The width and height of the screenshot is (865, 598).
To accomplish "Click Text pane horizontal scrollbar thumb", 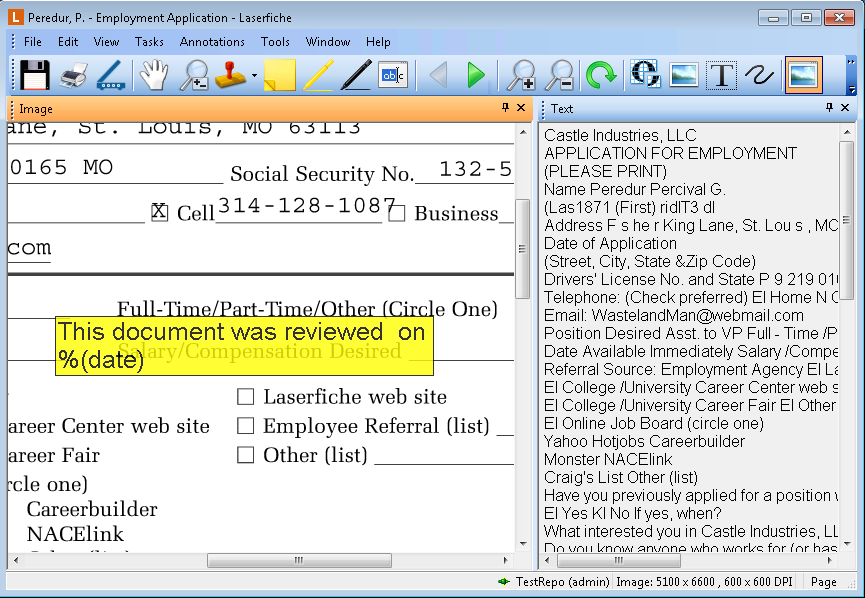I will 619,560.
